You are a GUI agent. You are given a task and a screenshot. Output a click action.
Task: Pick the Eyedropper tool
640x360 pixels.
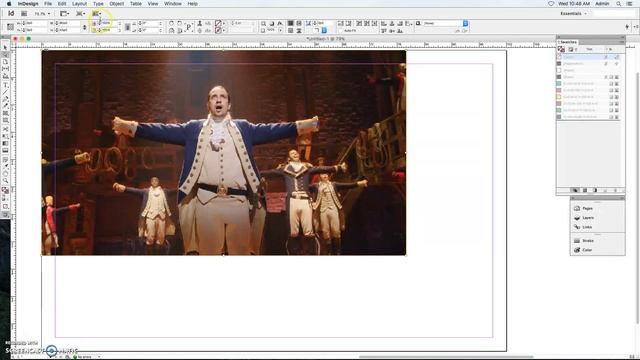(5, 167)
